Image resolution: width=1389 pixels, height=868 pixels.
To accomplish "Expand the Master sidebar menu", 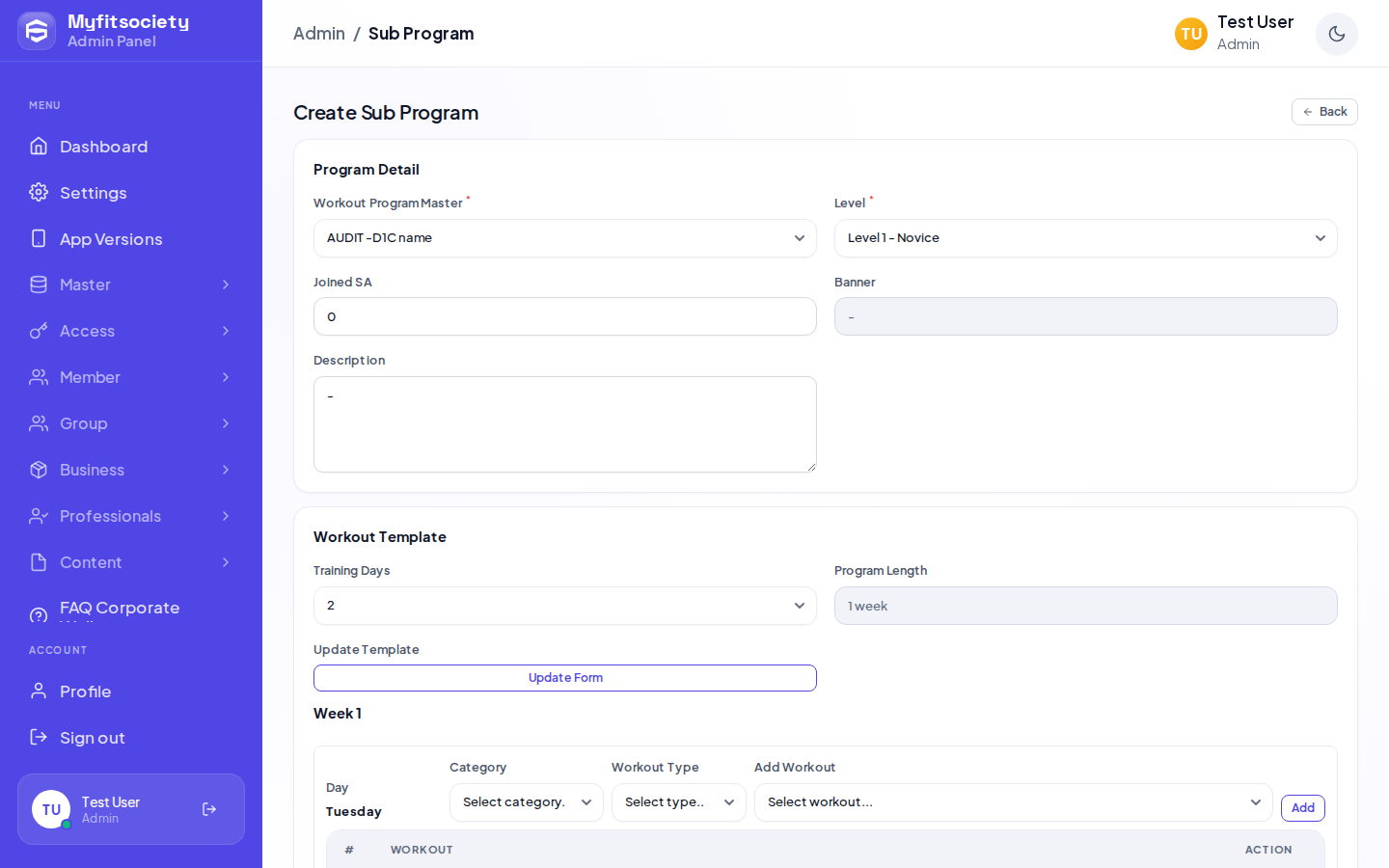I will tap(131, 285).
